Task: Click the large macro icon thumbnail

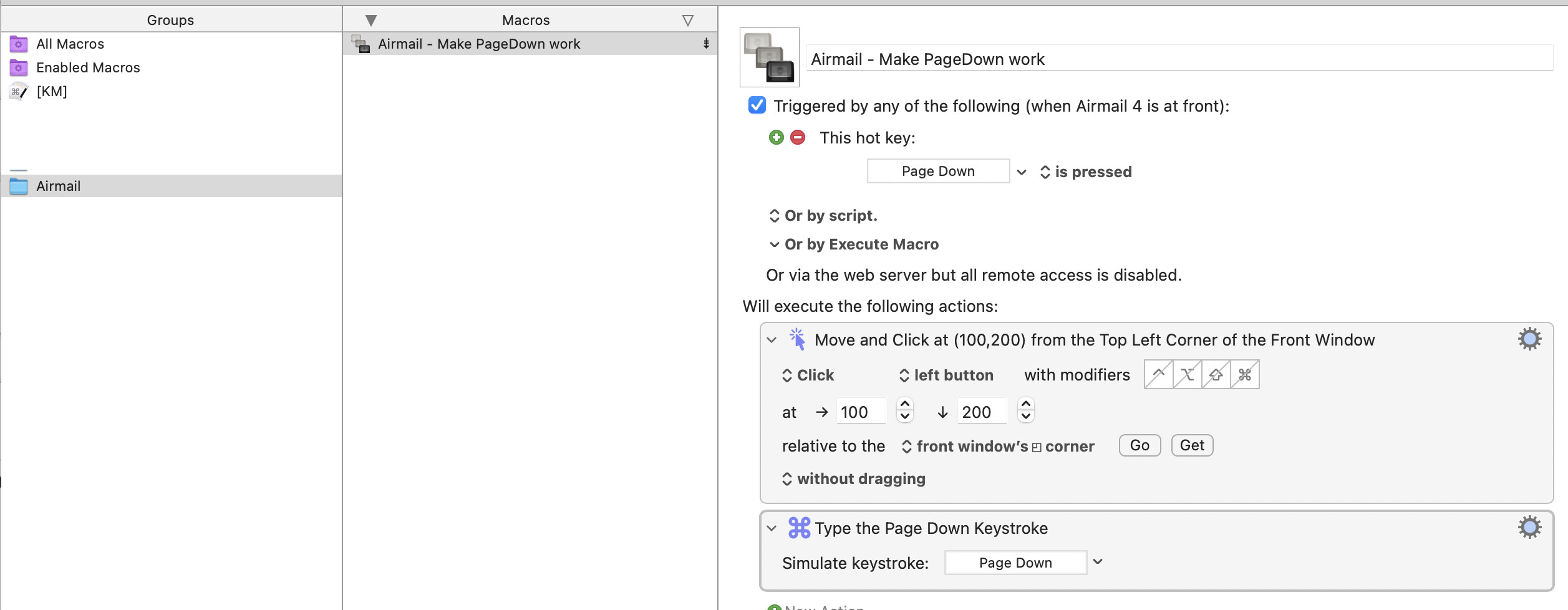Action: [769, 57]
